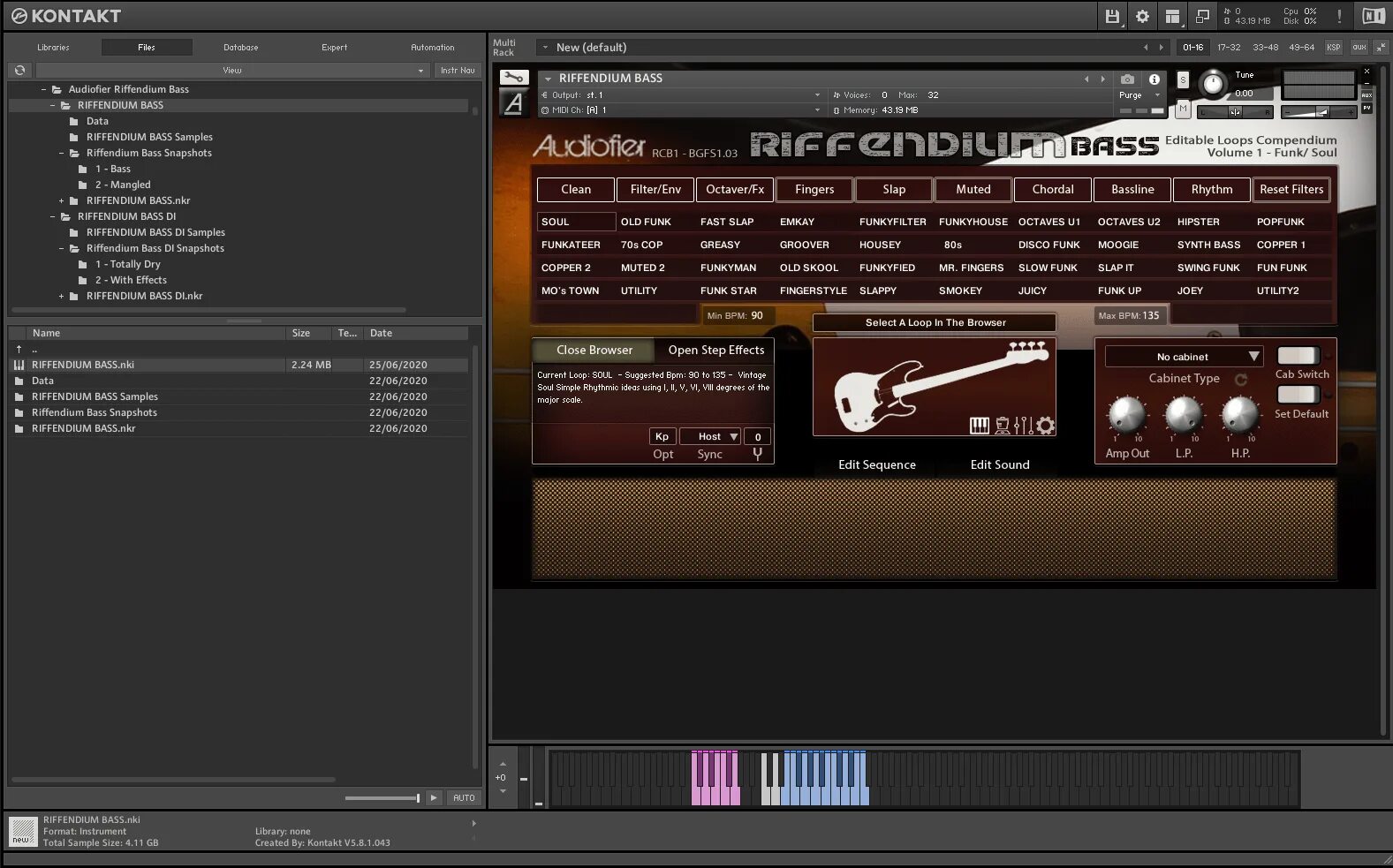The width and height of the screenshot is (1393, 868).
Task: Click Reset Filters button
Action: pyautogui.click(x=1291, y=189)
